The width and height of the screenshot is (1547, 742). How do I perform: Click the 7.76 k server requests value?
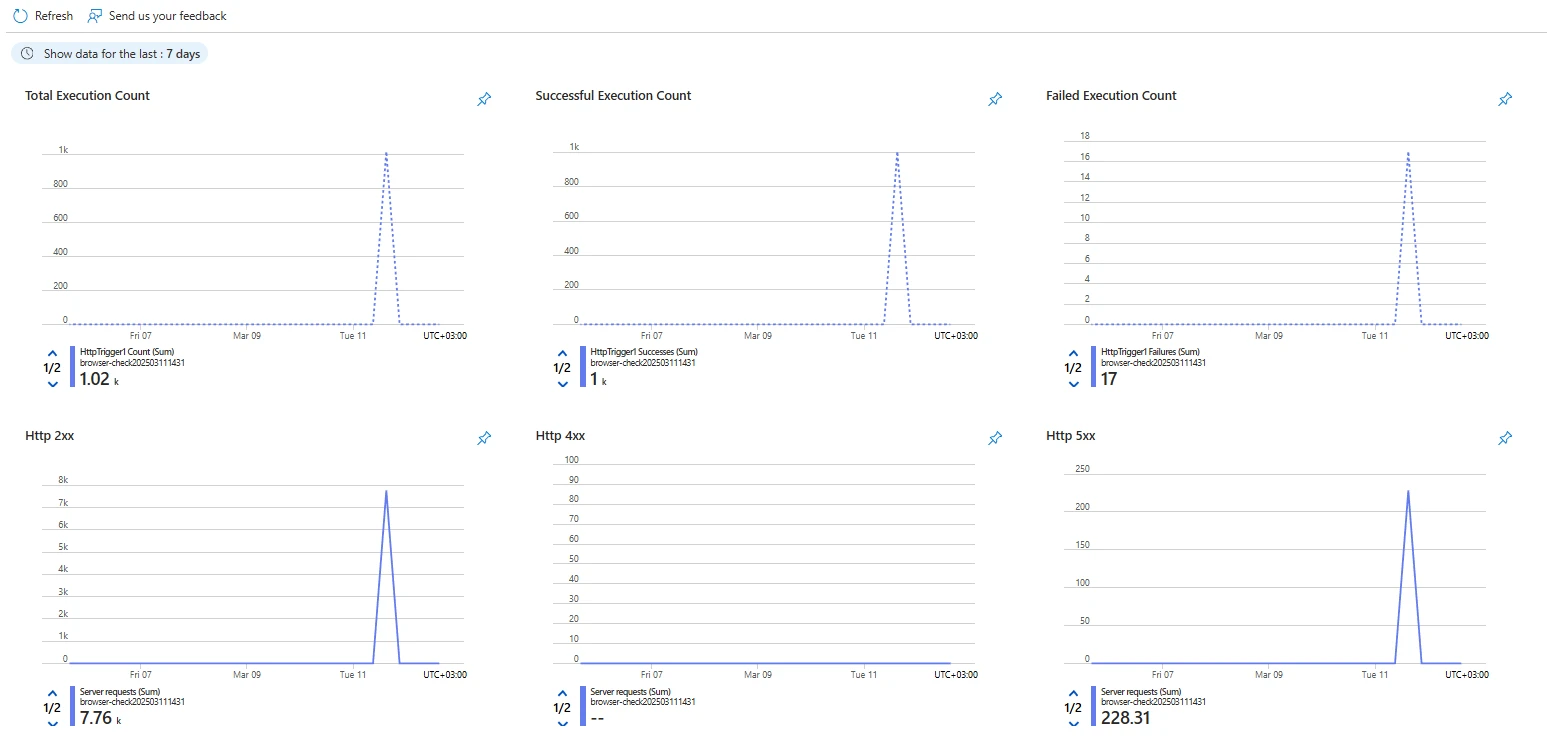(x=100, y=719)
